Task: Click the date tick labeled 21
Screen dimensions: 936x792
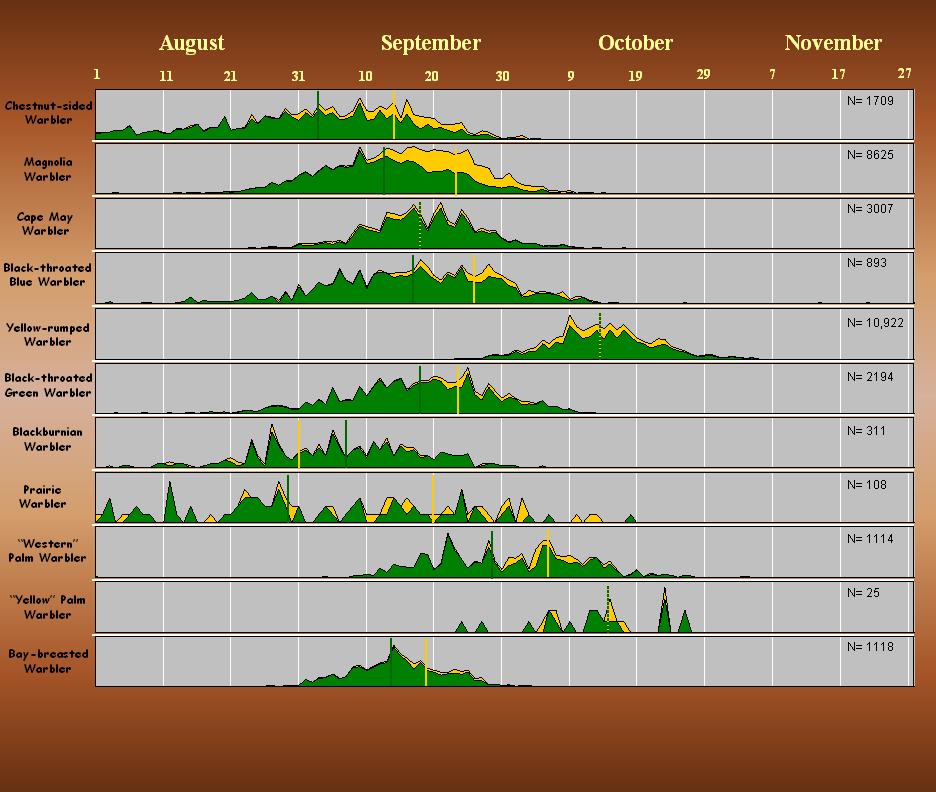Action: point(230,76)
